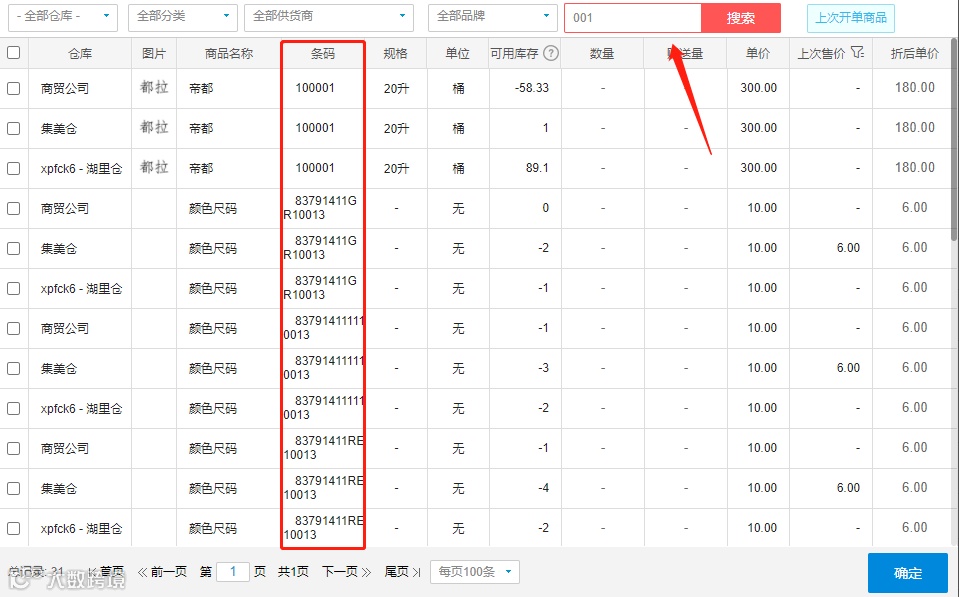Check the 集美仓 837914111110013 row
Image resolution: width=959 pixels, height=597 pixels.
pyautogui.click(x=13, y=368)
